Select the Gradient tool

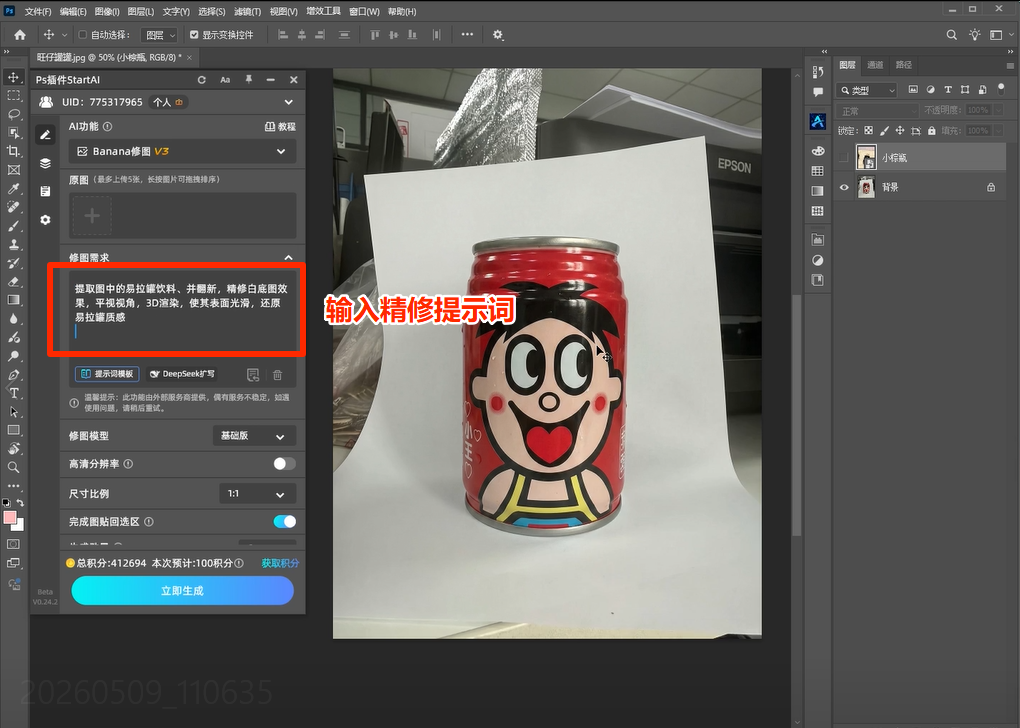tap(13, 300)
